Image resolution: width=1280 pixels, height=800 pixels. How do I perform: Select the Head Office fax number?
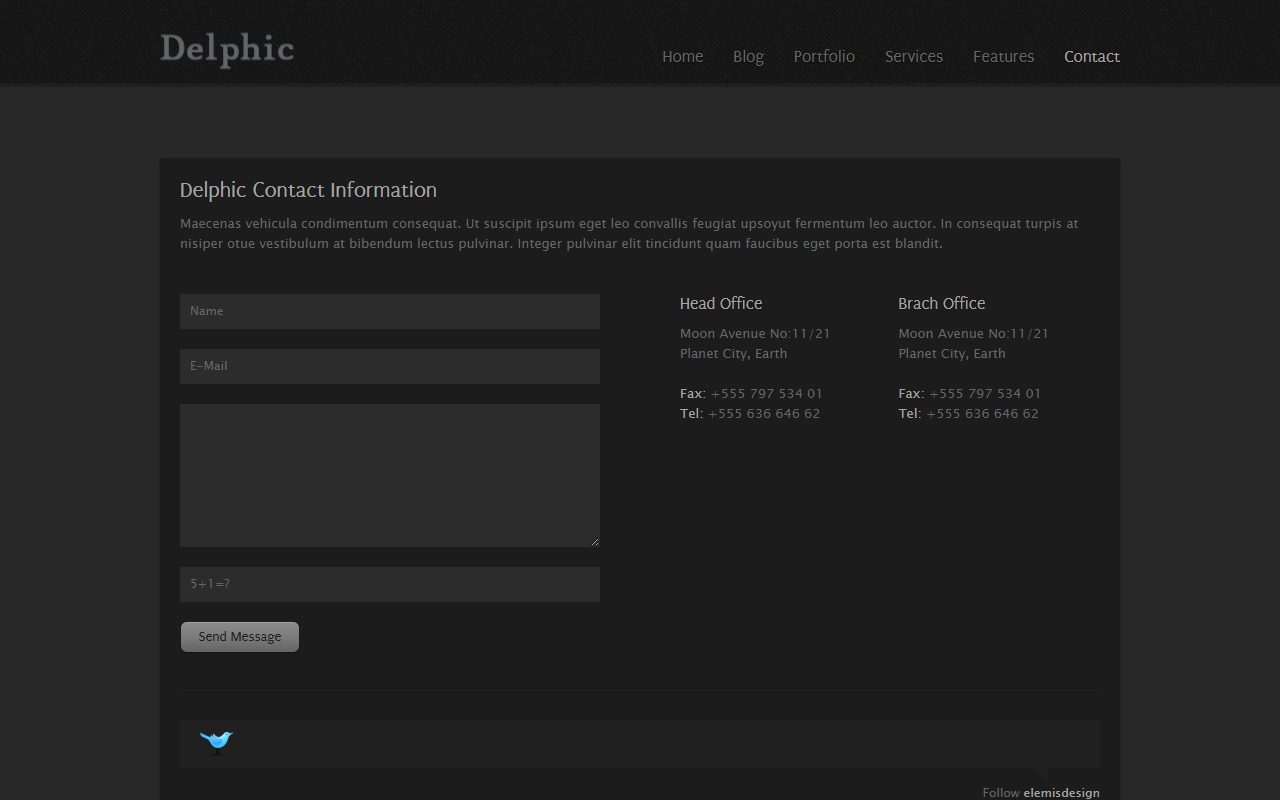(x=766, y=394)
